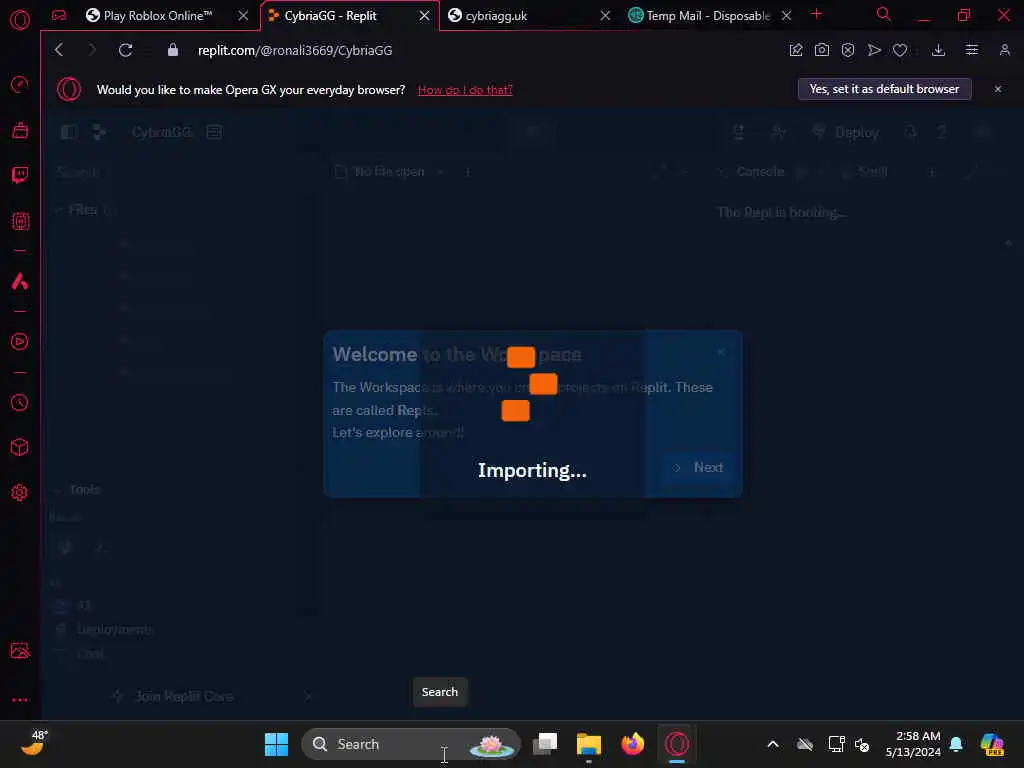Open Extensions cube icon in sidebar
Image resolution: width=1024 pixels, height=768 pixels.
click(20, 447)
